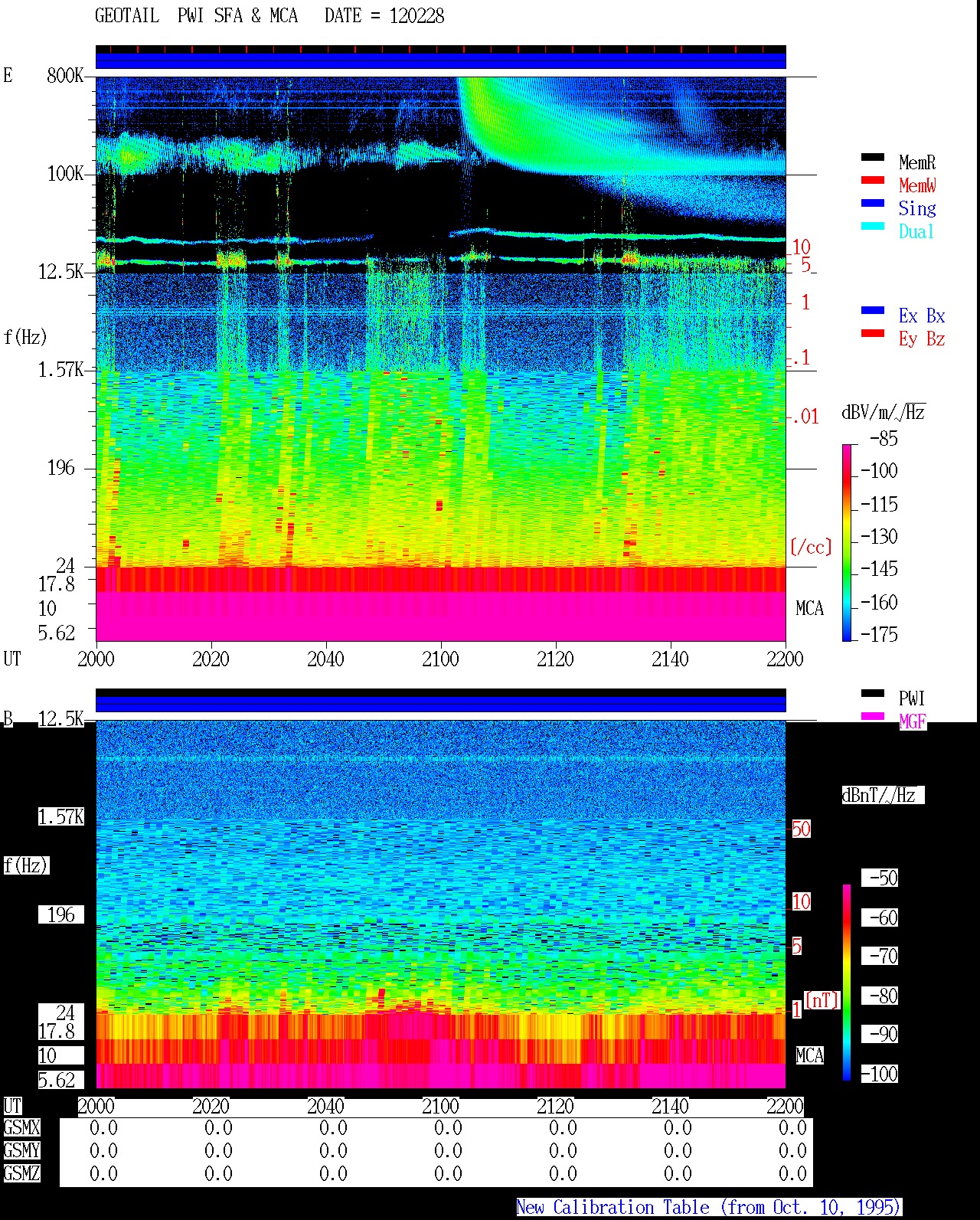Click the 'Ey Bz' legend label
The image size is (980, 1220).
point(922,339)
